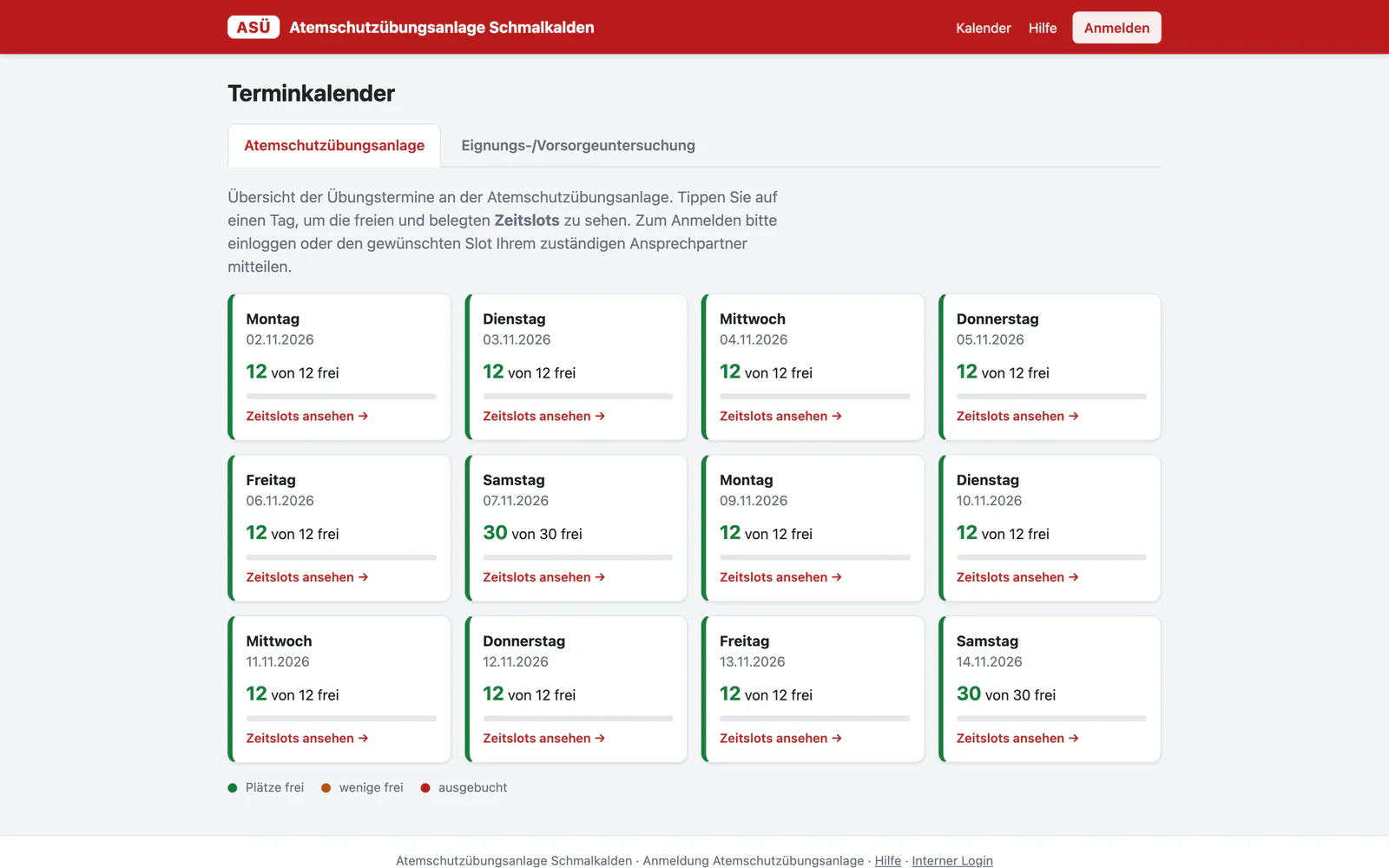Open the Interner Login footer link
The height and width of the screenshot is (868, 1389).
[x=952, y=860]
